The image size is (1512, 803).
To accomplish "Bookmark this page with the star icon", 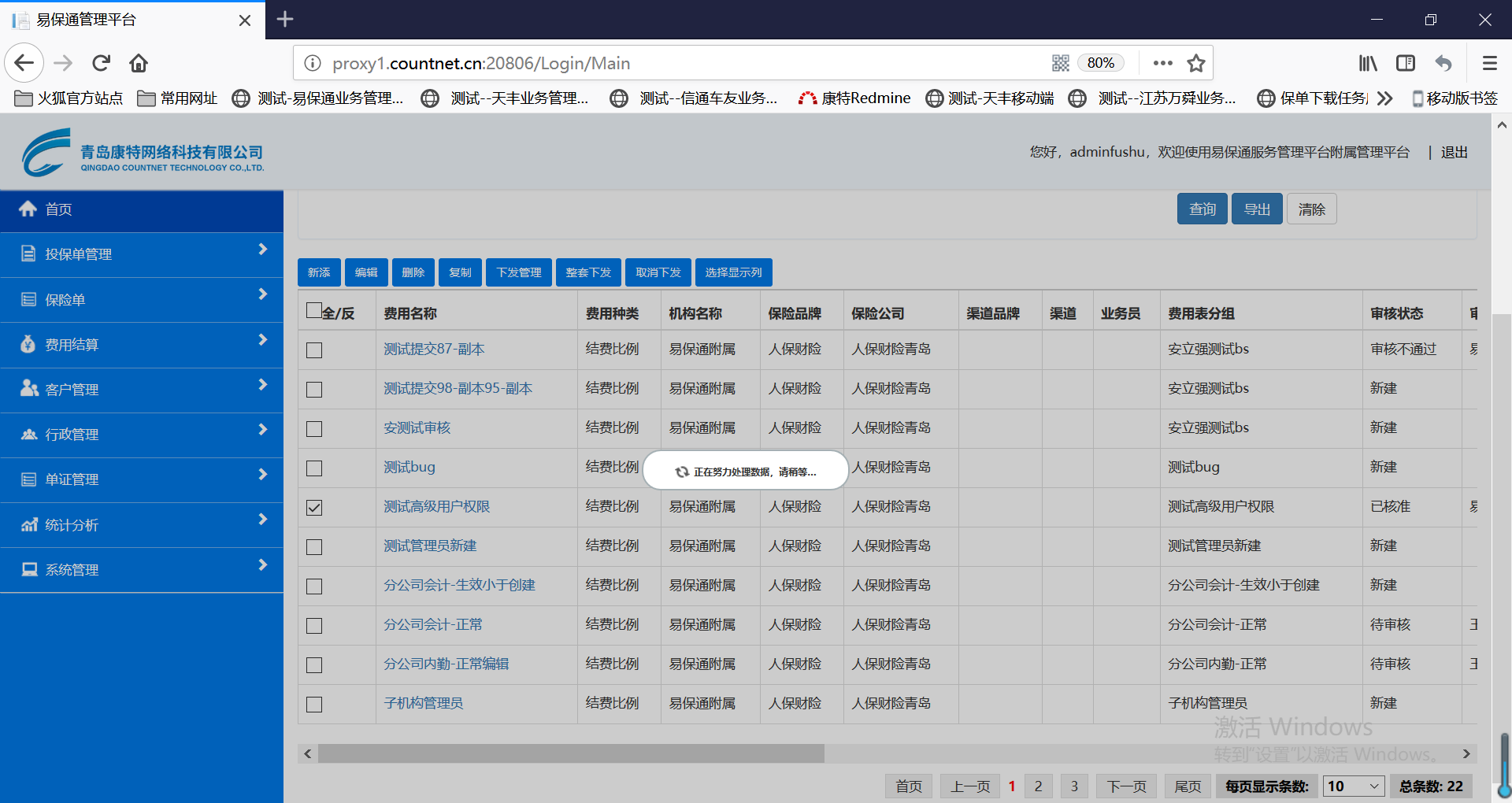I will [1196, 63].
